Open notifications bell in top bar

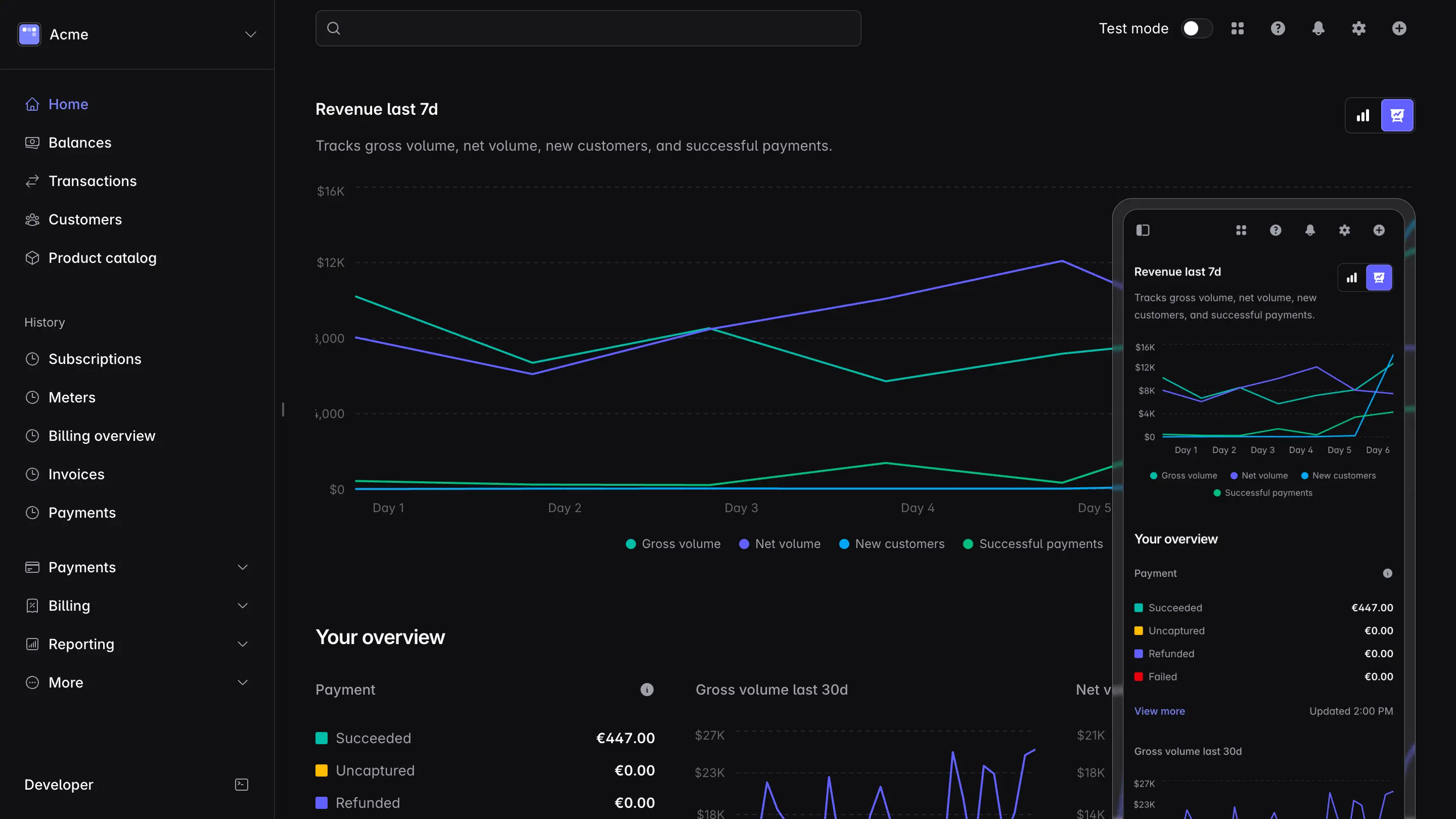[x=1318, y=28]
